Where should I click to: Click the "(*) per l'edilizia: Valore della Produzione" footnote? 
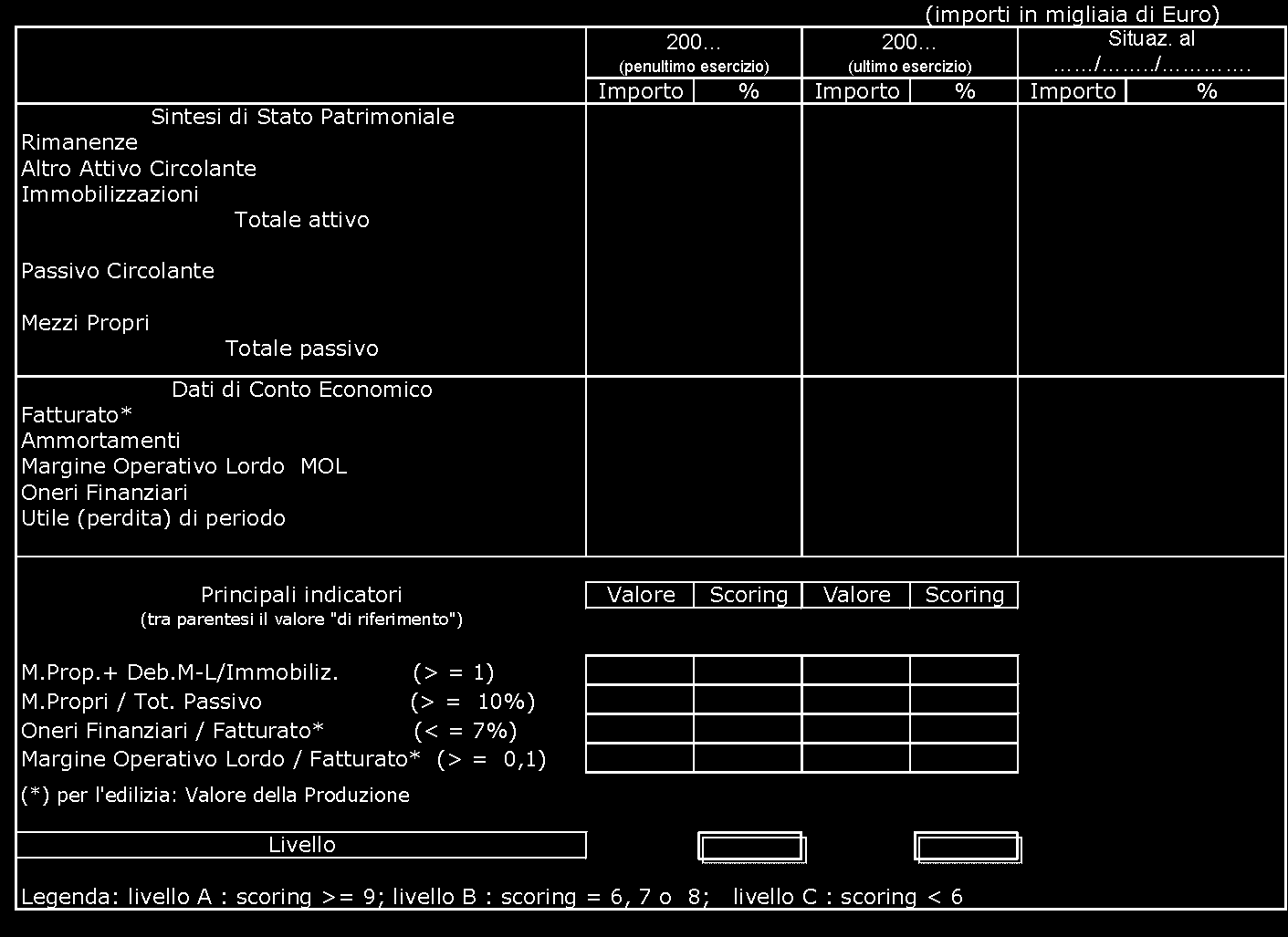pos(215,796)
